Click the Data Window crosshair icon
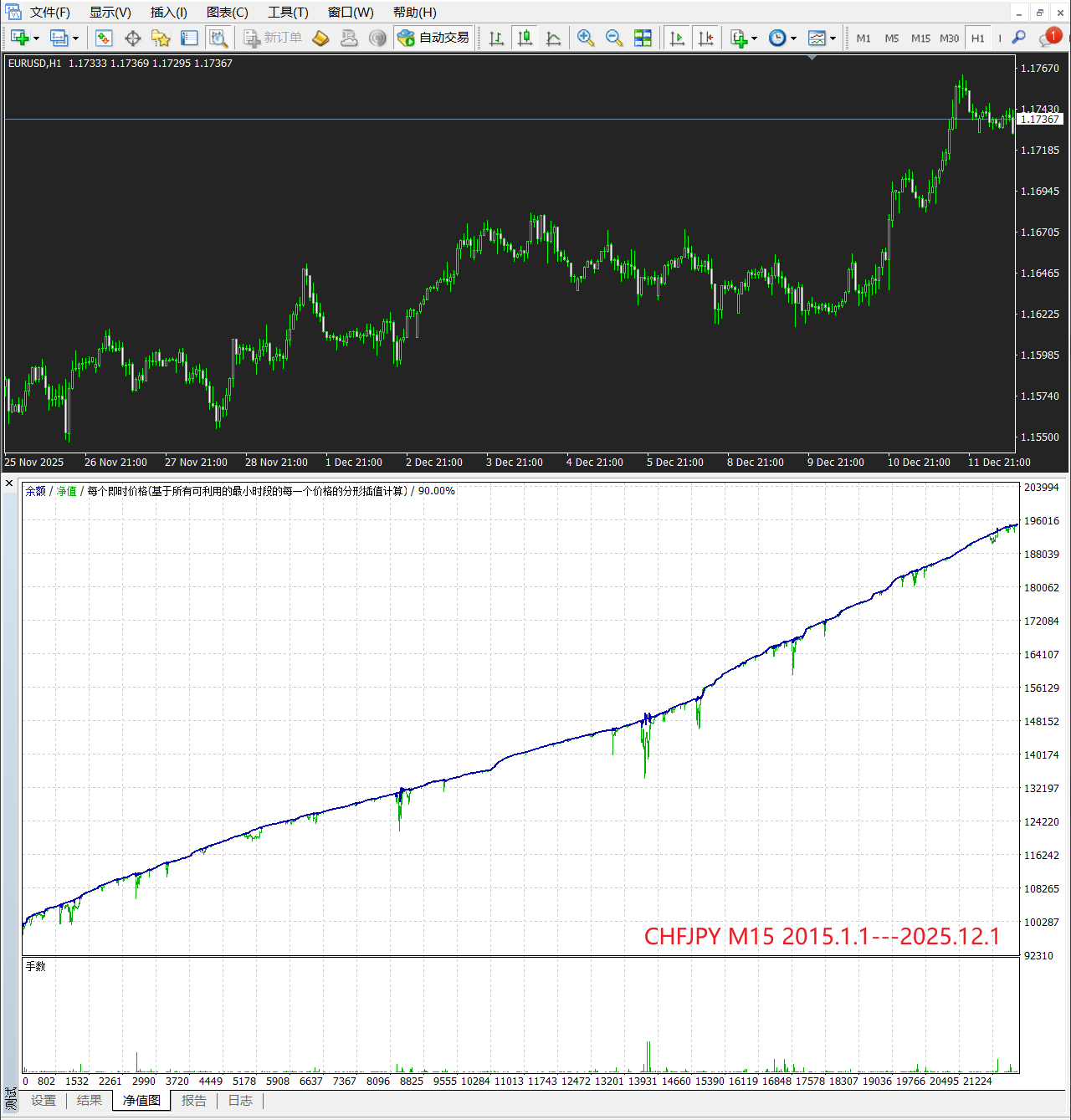Screen dimensions: 1071x1120 click(x=132, y=38)
